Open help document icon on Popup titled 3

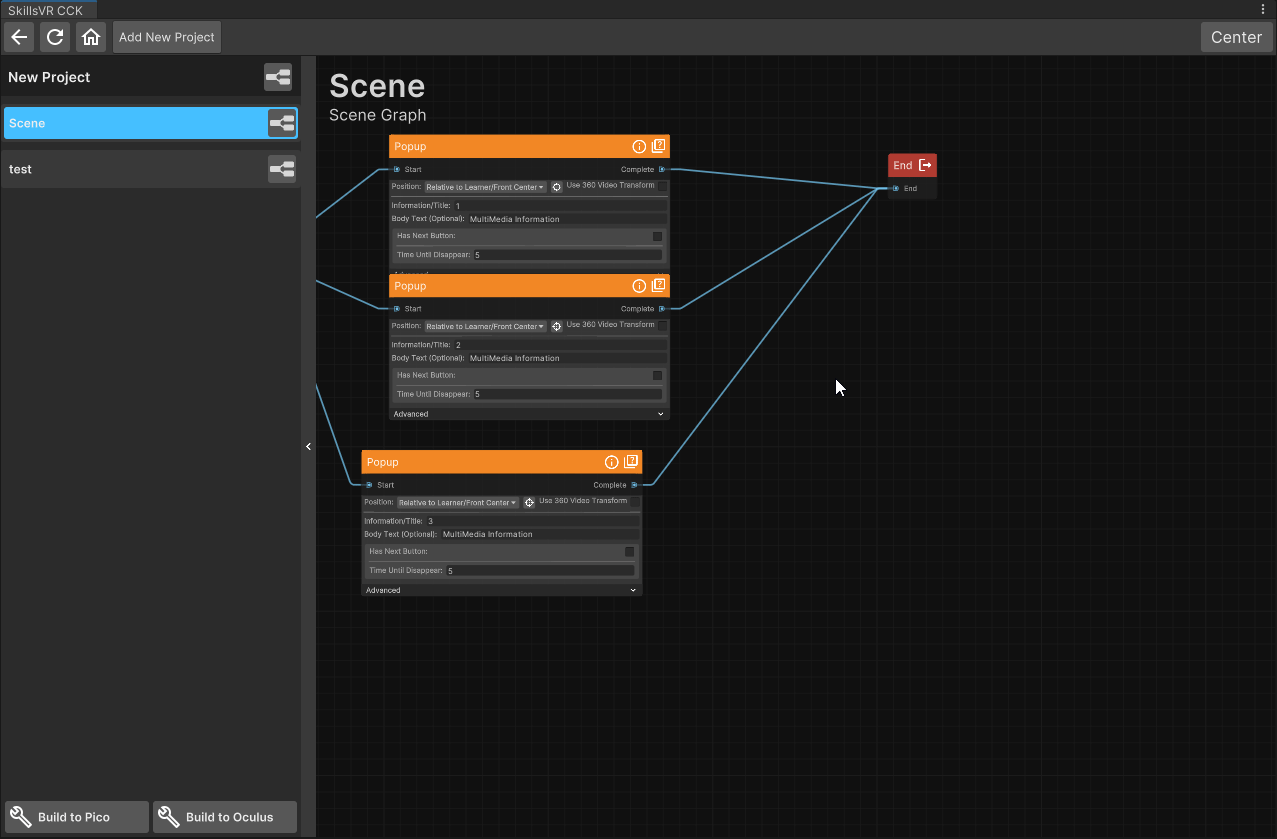coord(631,462)
